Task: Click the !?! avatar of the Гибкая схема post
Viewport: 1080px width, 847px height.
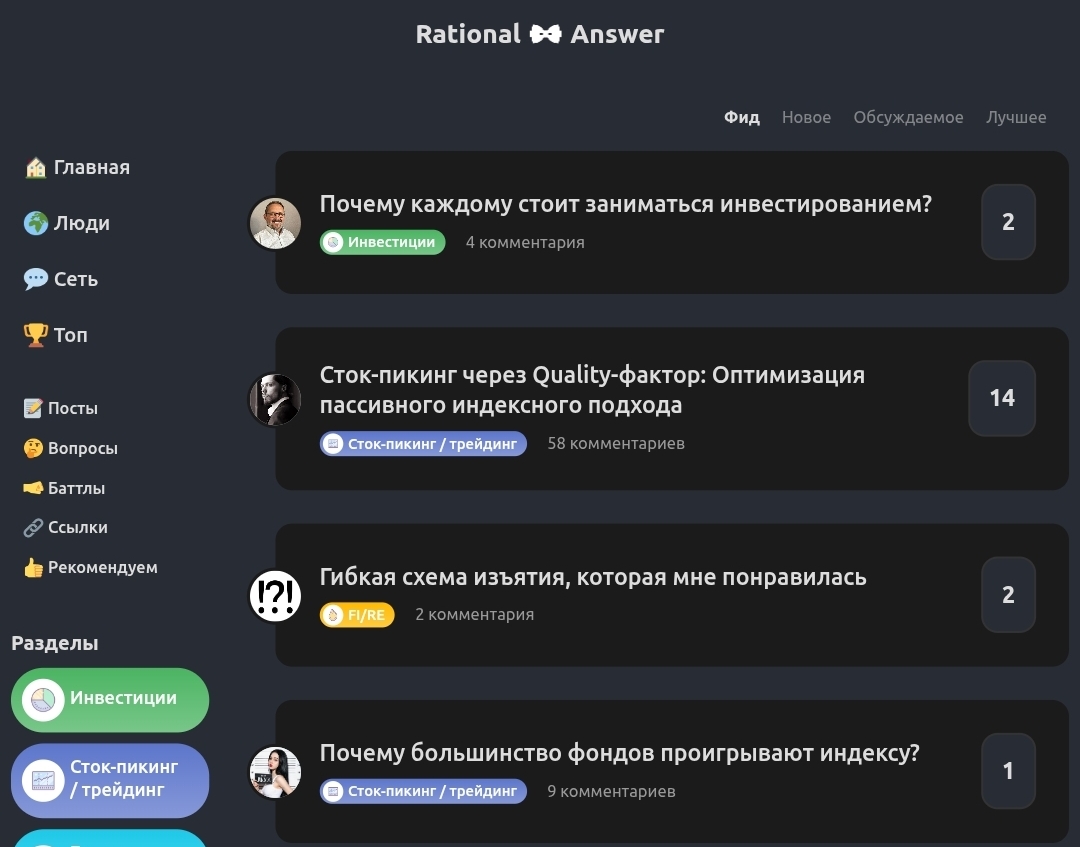Action: pos(275,596)
